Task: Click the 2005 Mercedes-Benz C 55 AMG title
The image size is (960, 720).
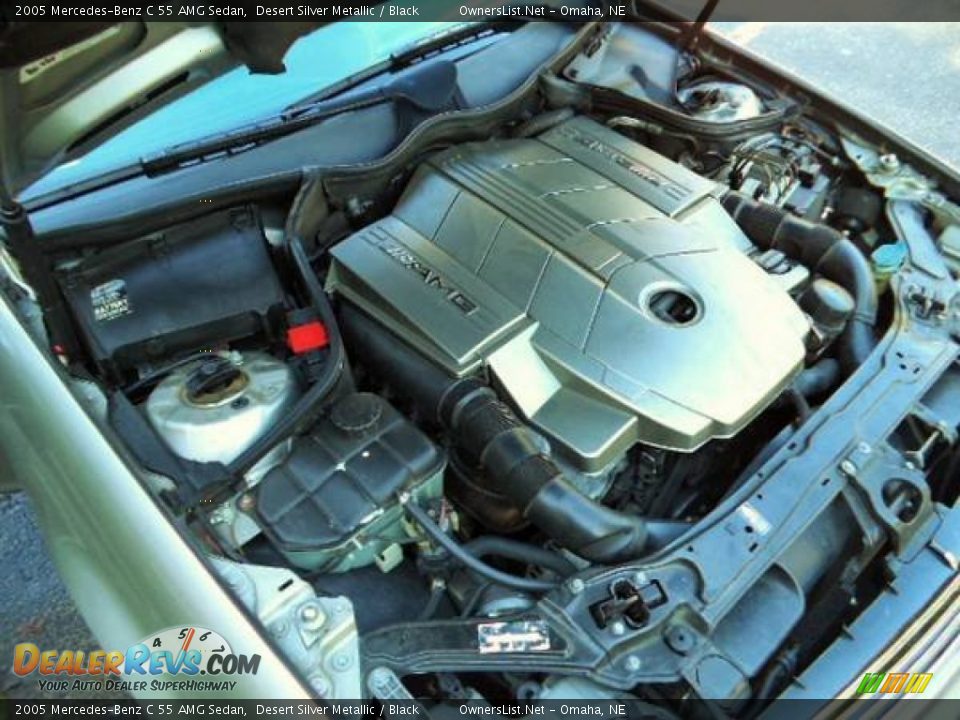Action: point(120,10)
